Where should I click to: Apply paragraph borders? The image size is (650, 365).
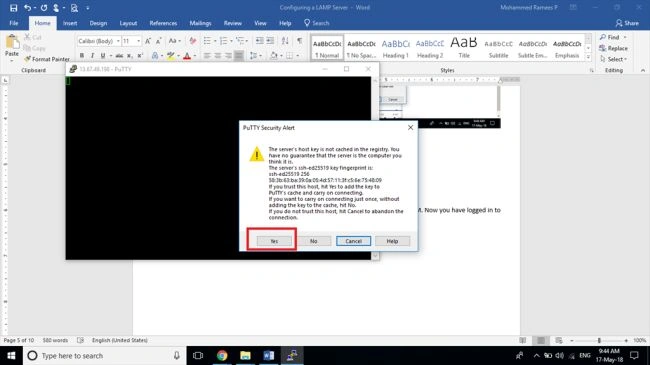[289, 56]
